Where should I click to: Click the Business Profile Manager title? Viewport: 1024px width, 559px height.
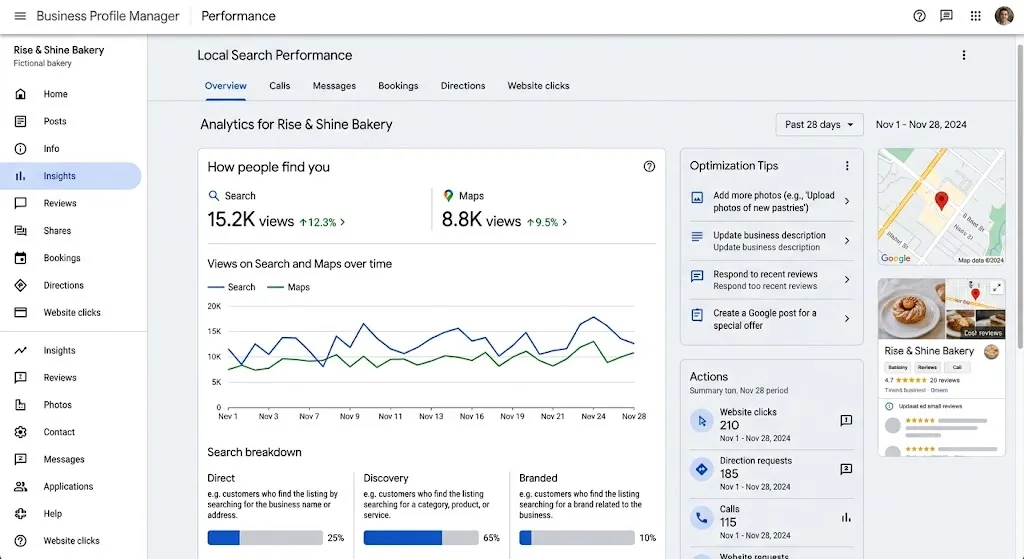[x=108, y=16]
